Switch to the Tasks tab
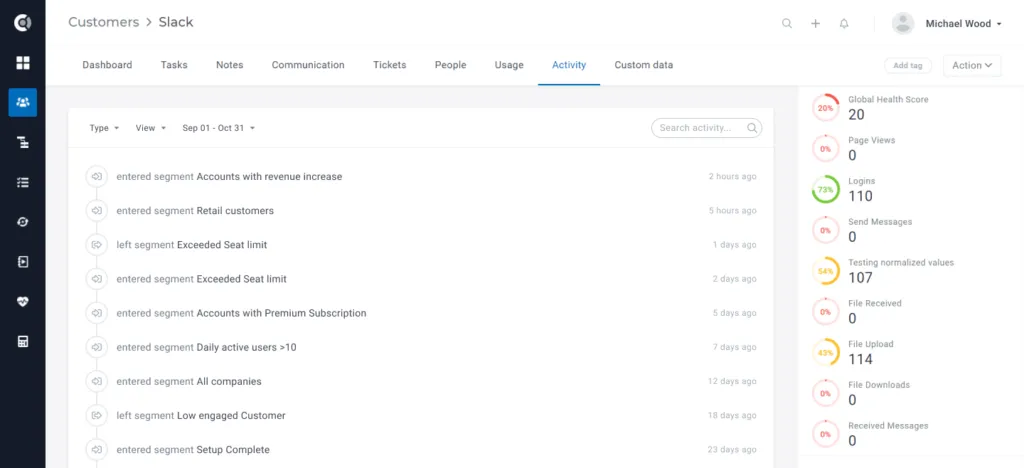 (174, 65)
